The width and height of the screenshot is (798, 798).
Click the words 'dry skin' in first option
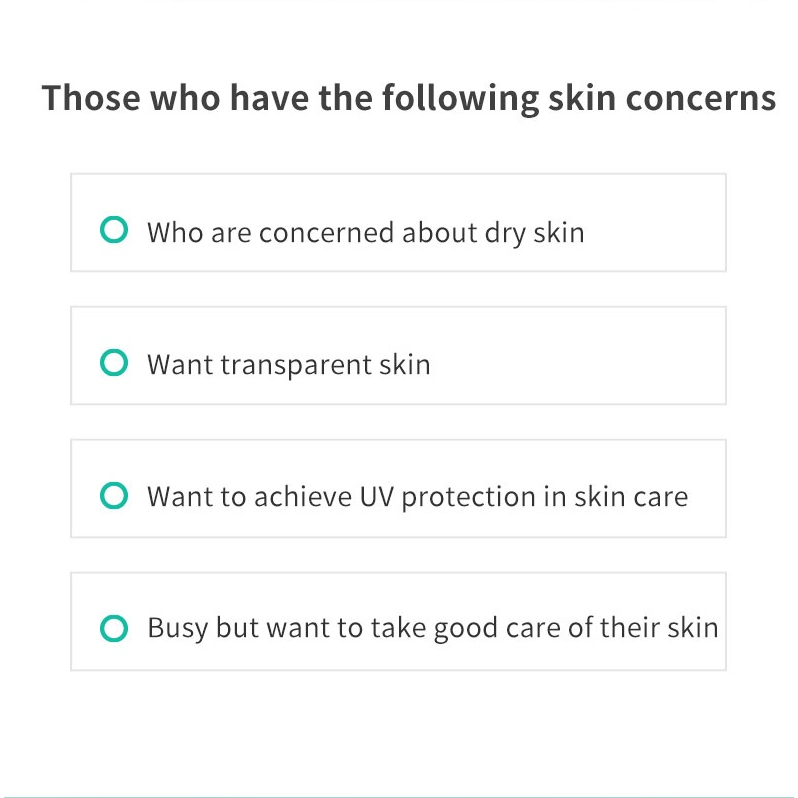click(x=534, y=233)
